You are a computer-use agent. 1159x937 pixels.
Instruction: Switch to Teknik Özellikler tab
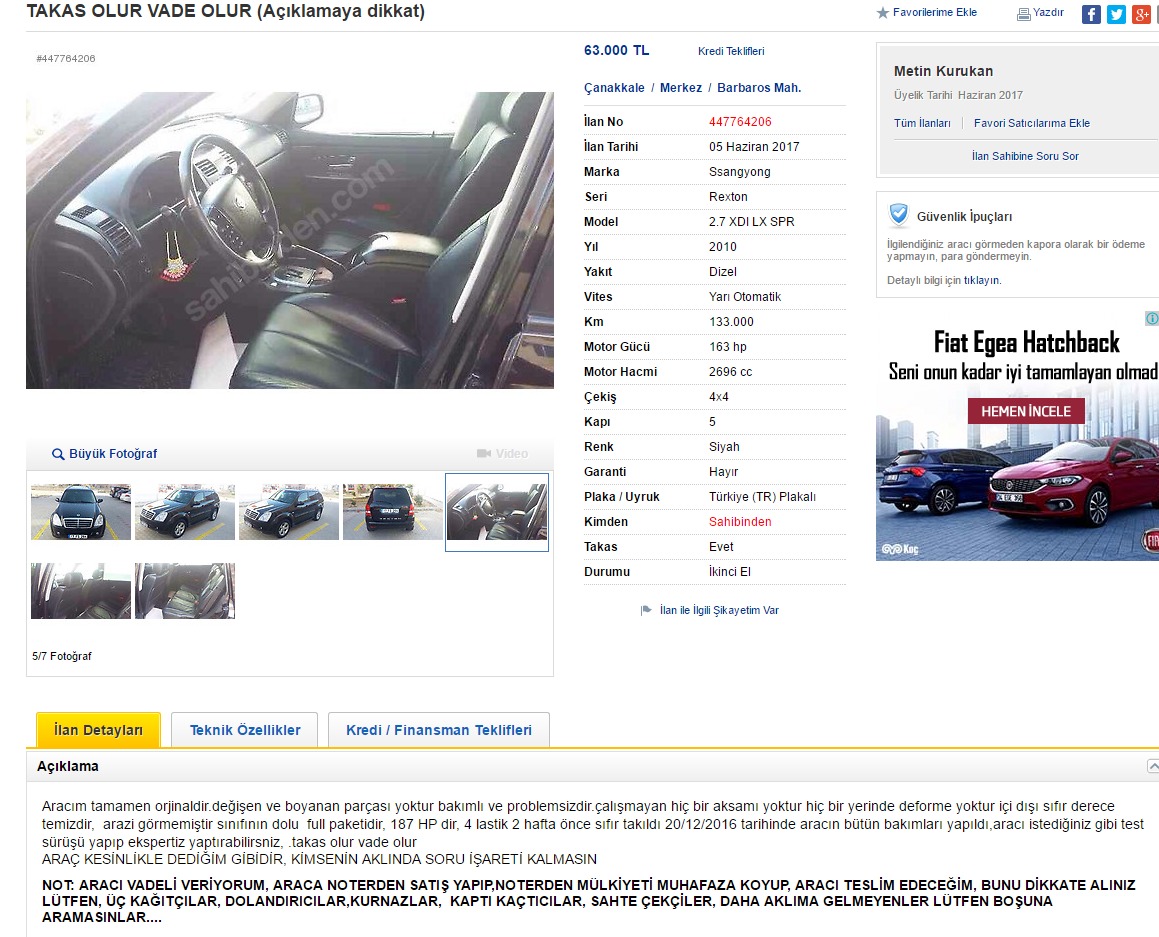point(245,730)
